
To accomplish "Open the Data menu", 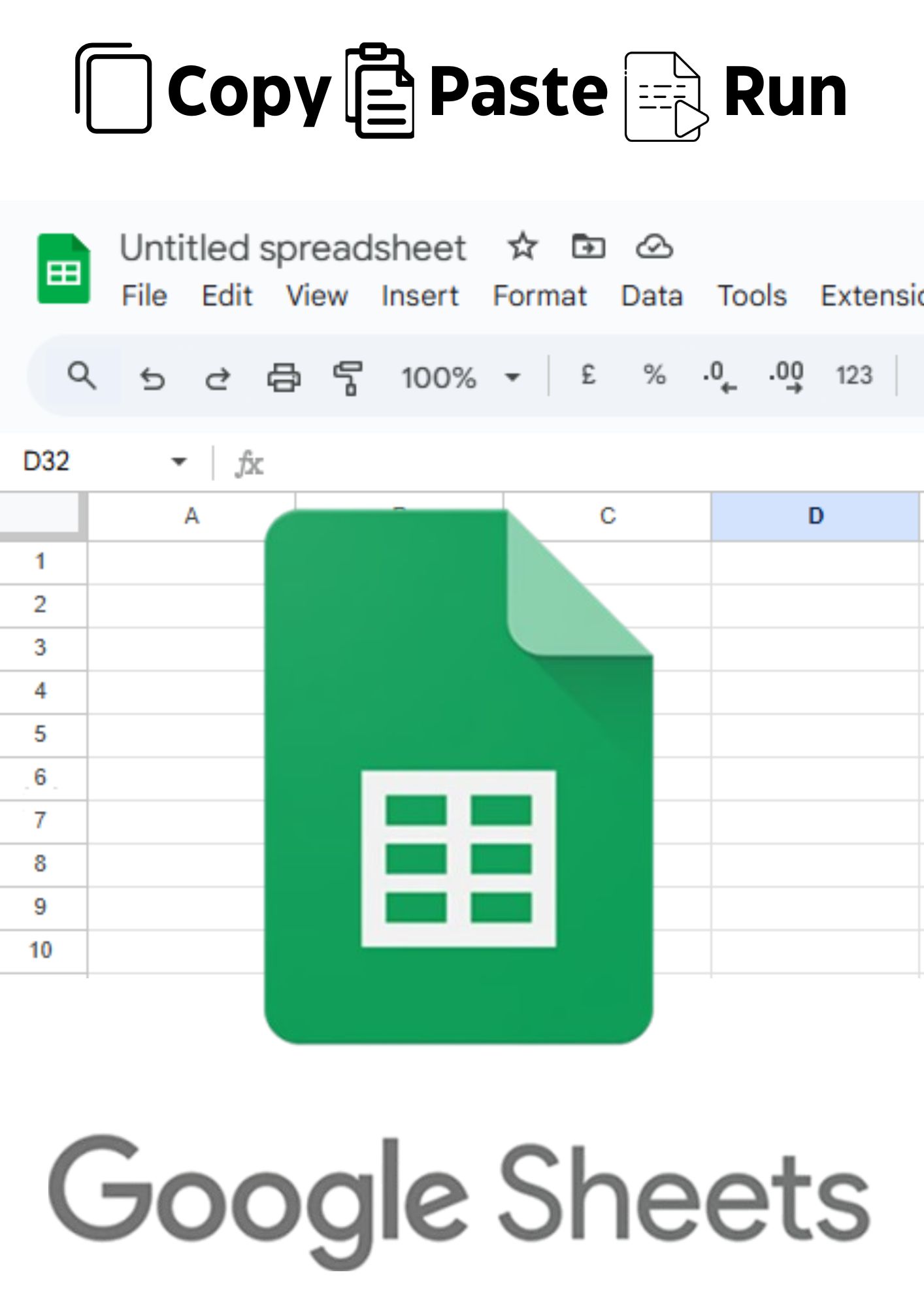I will 652,296.
